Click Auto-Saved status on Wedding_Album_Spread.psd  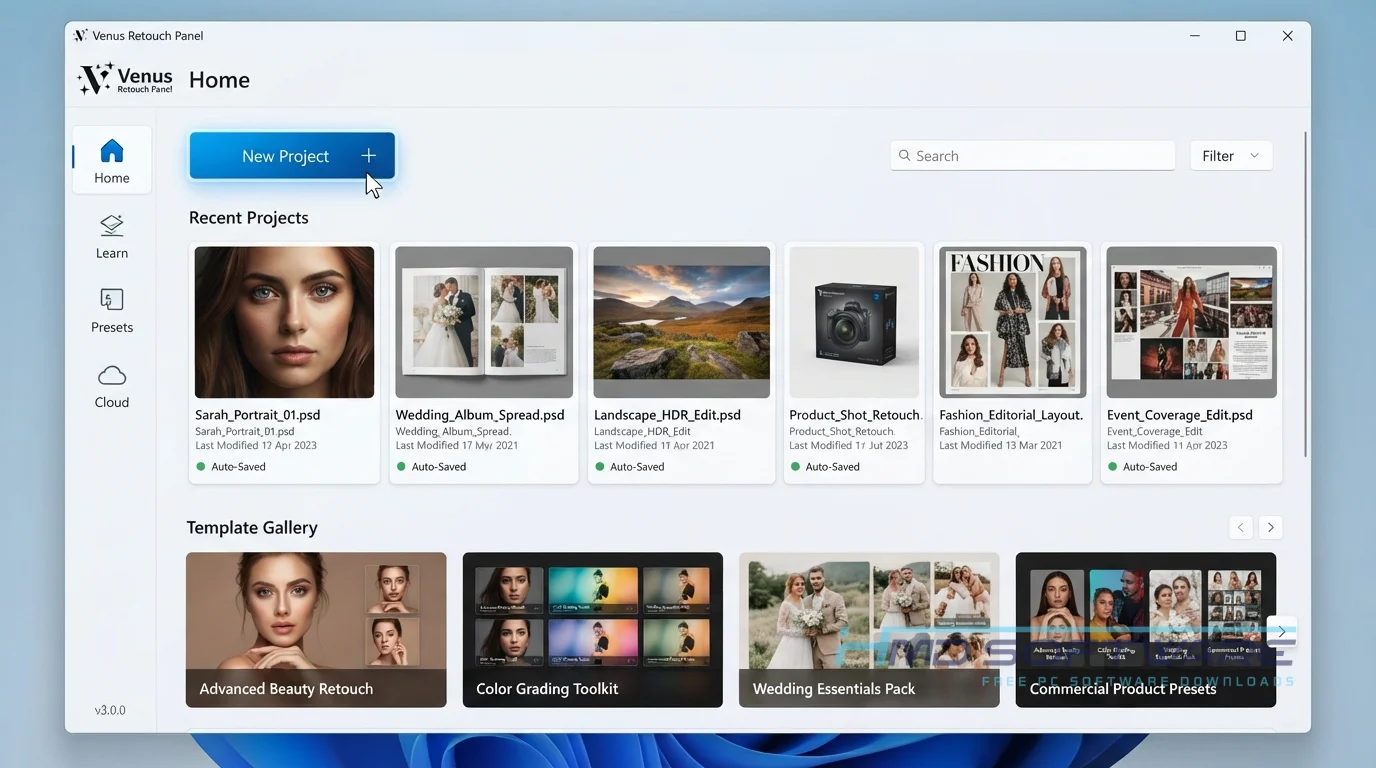point(432,466)
